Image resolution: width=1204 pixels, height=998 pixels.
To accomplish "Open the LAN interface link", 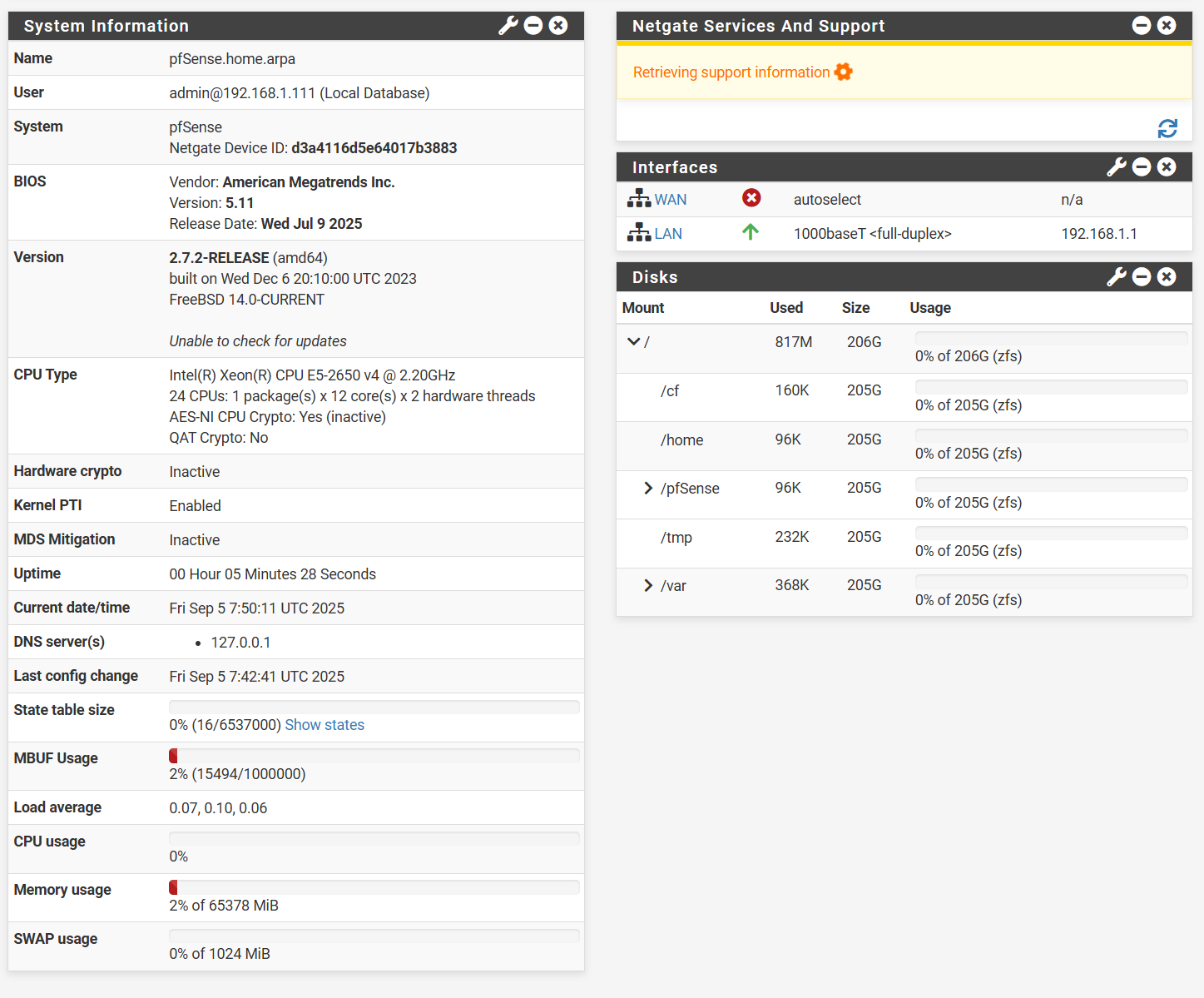I will [667, 234].
